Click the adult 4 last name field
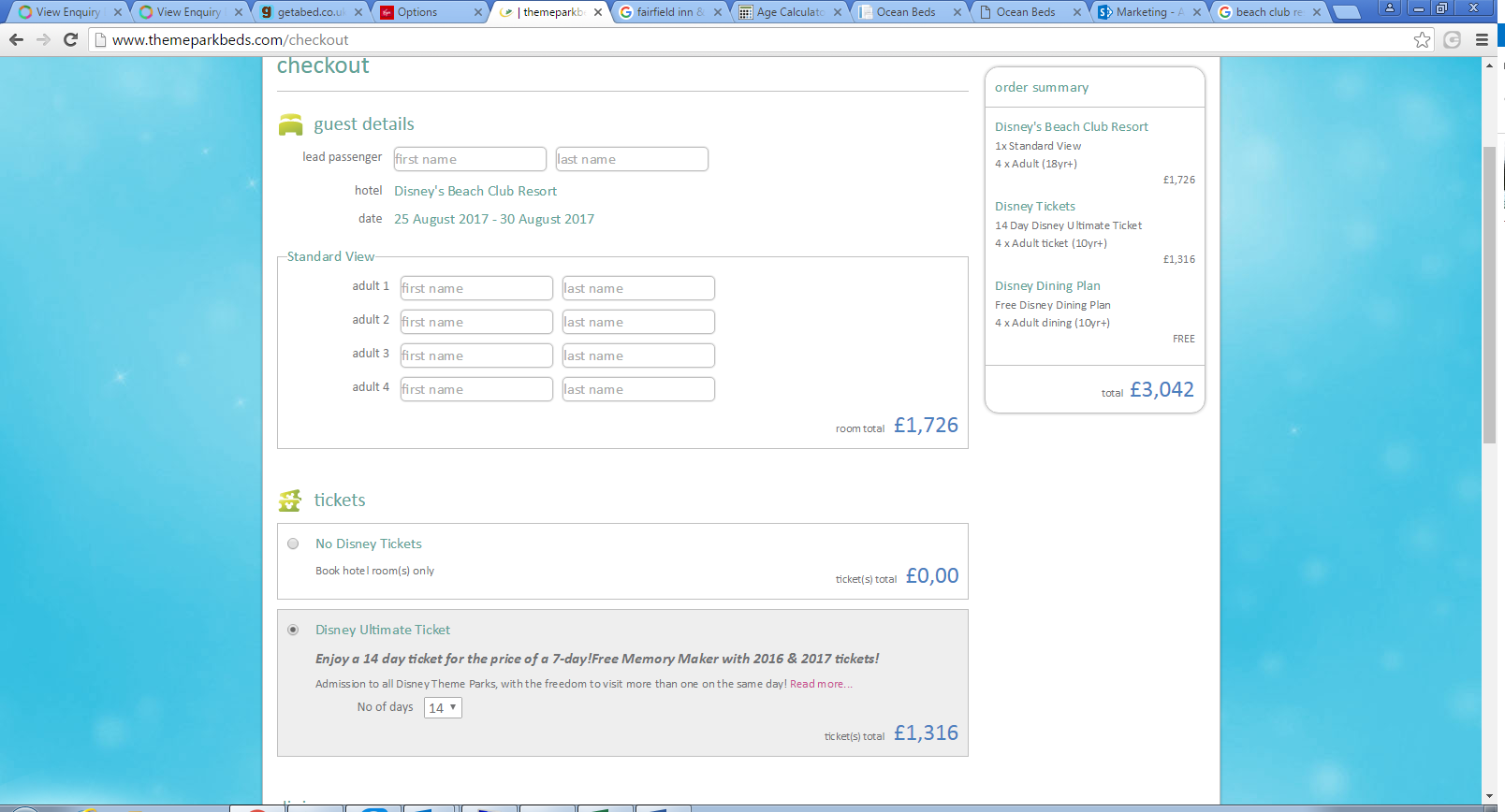The image size is (1505, 812). pyautogui.click(x=638, y=389)
